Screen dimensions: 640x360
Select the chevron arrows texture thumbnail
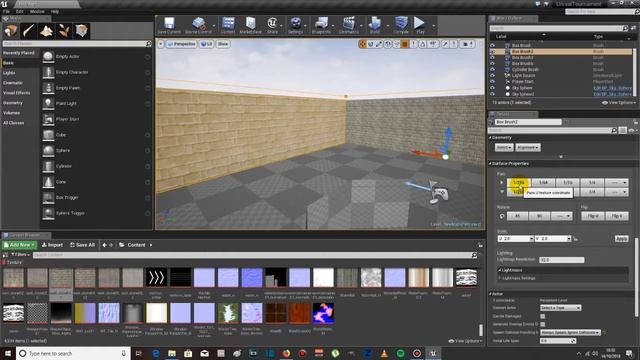click(x=156, y=278)
